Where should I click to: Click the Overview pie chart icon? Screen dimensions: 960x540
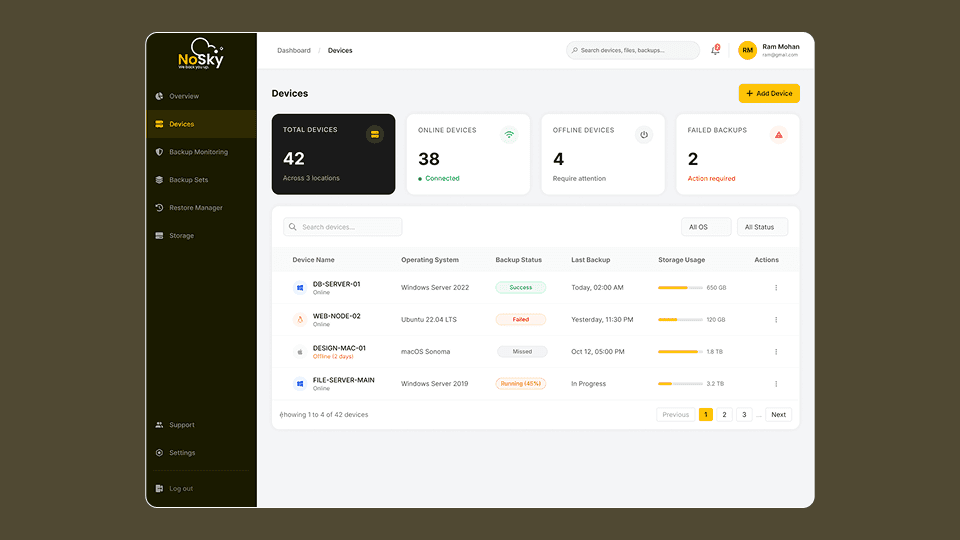click(159, 96)
